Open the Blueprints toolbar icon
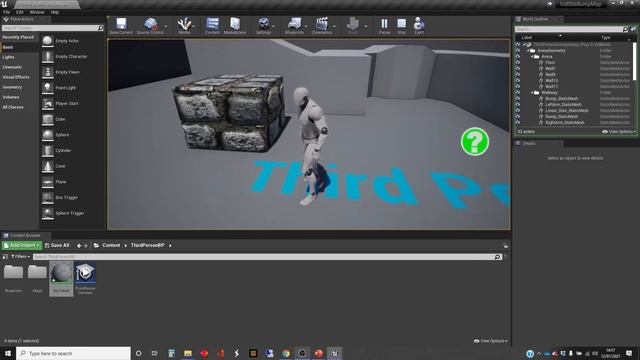This screenshot has height=360, width=640. 294,26
